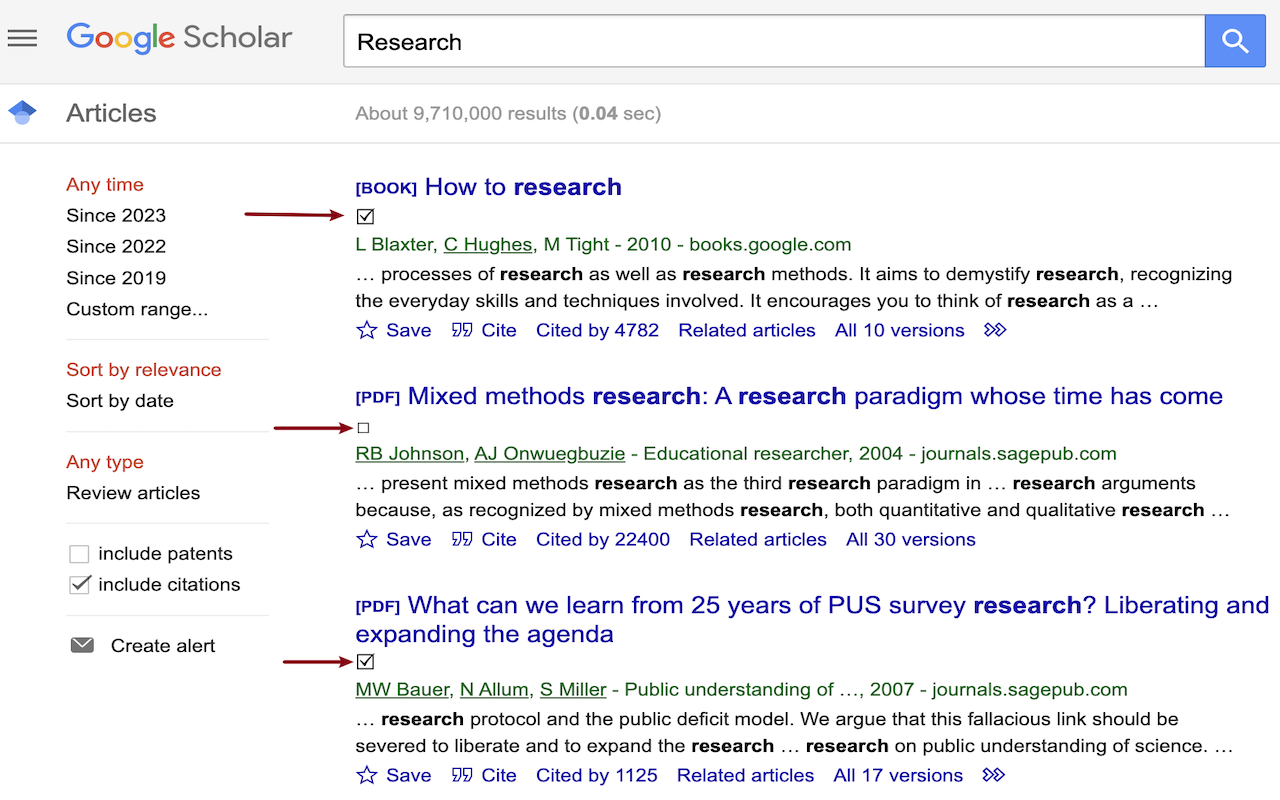Filter results Since 2019
The image size is (1280, 800).
pos(116,278)
